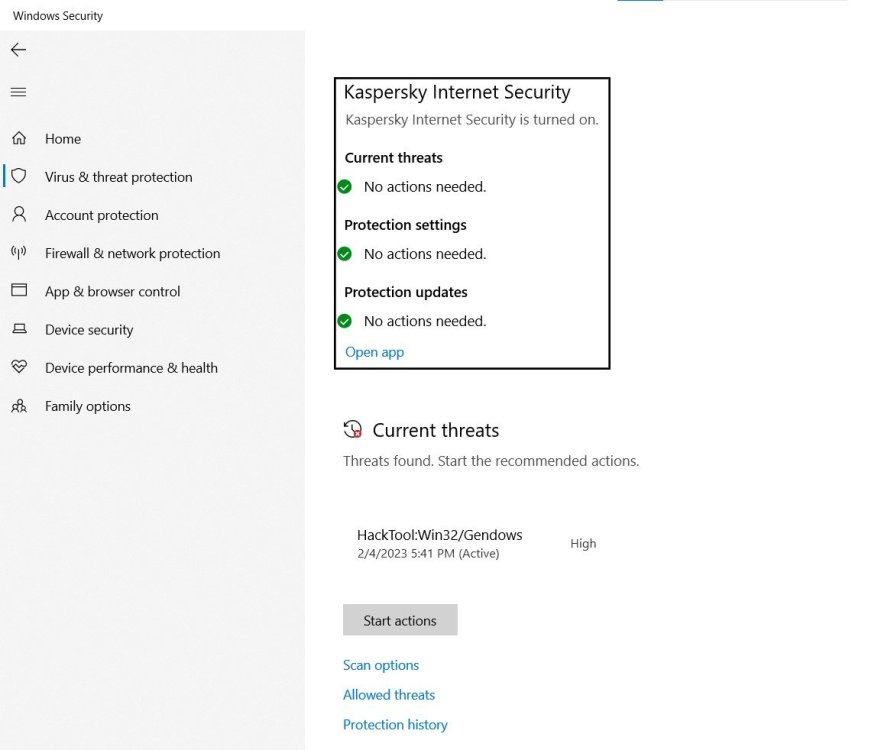Expand the HackTool:Win32/Gendows threat entry
The image size is (894, 750).
(x=439, y=536)
